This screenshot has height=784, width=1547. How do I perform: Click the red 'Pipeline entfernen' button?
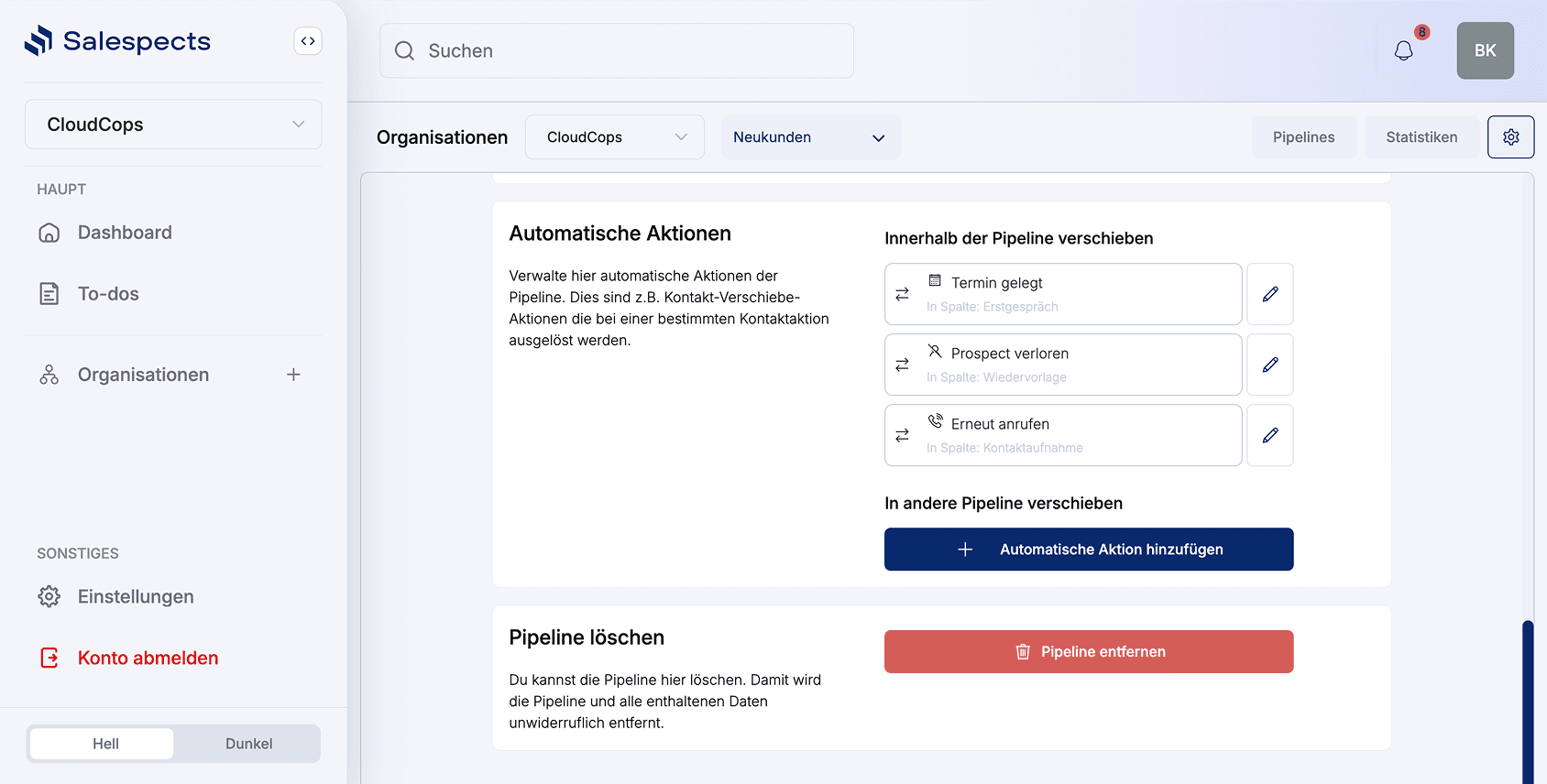tap(1089, 652)
